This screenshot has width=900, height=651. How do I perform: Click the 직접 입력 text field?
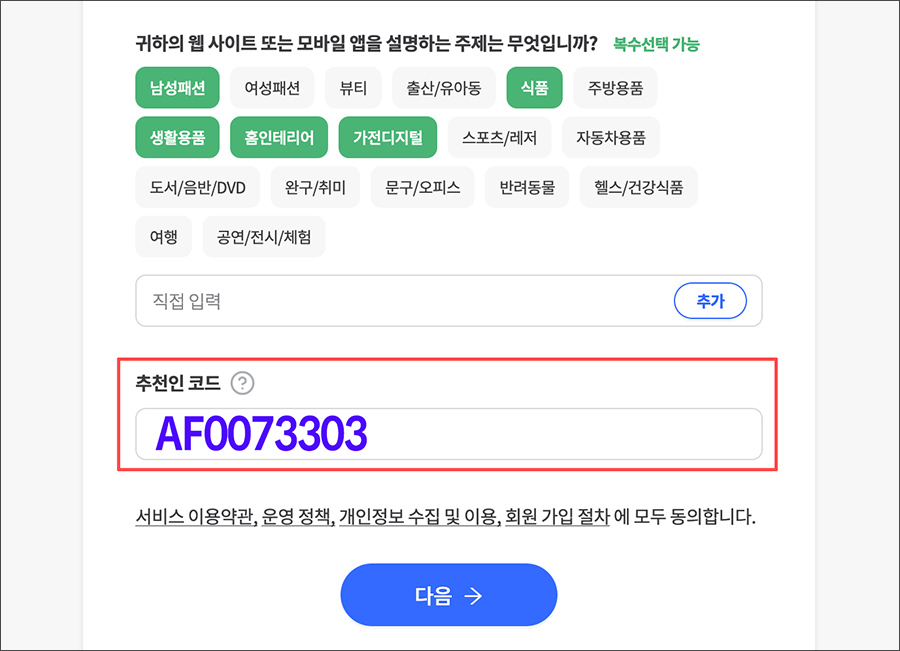click(402, 301)
